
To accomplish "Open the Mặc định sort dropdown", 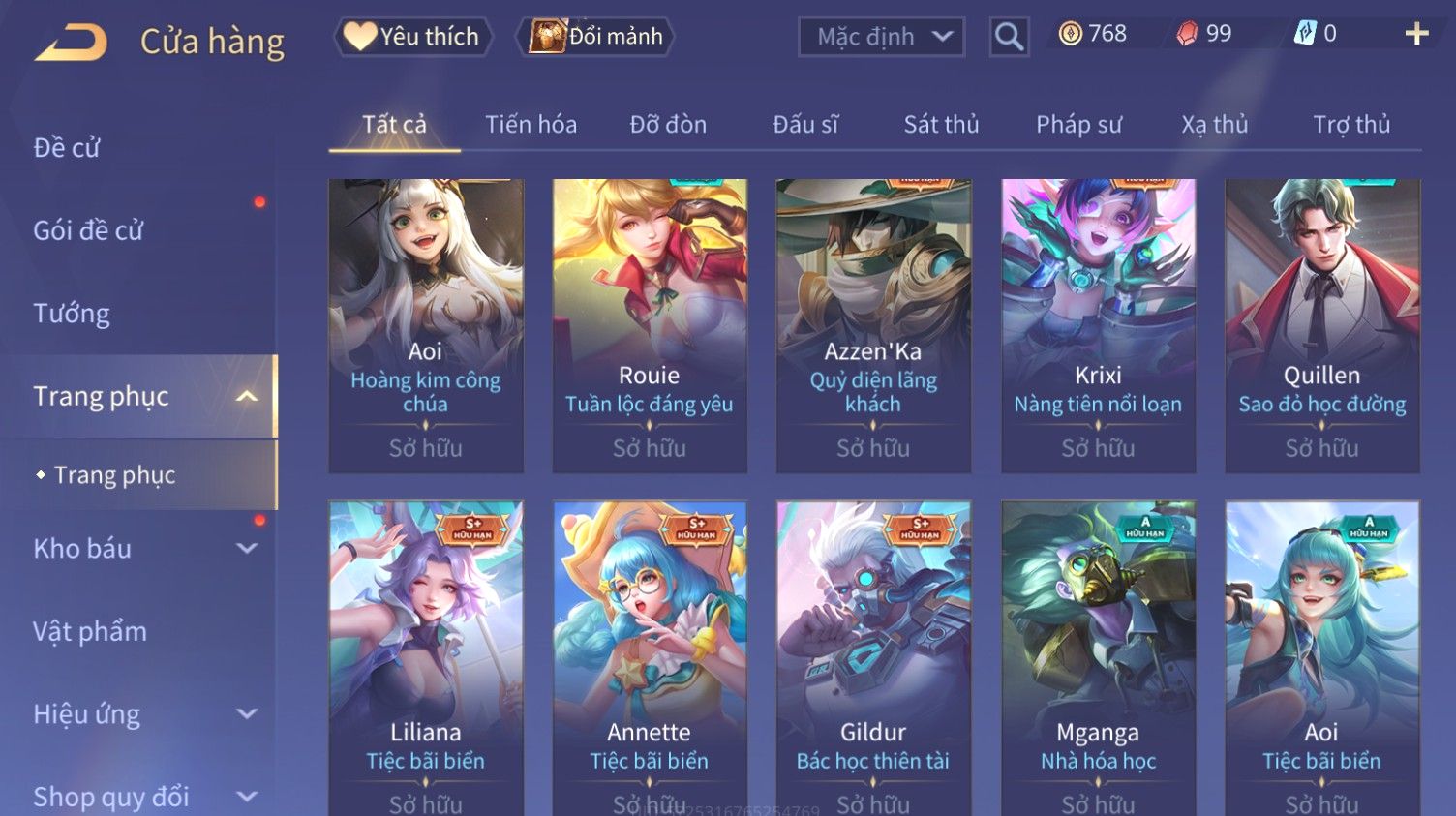I will pyautogui.click(x=882, y=37).
